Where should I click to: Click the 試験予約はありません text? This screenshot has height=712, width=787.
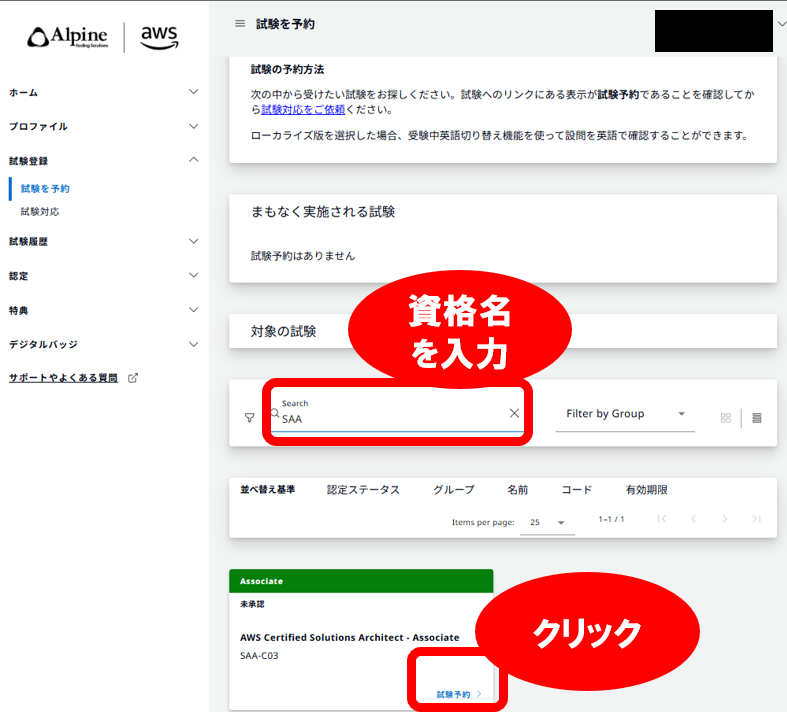[x=303, y=256]
